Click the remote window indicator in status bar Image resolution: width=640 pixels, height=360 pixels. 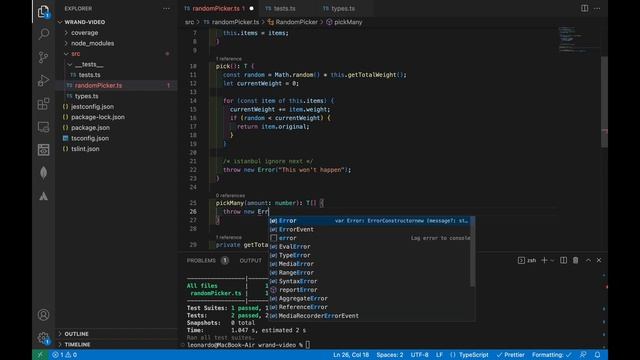(40, 355)
